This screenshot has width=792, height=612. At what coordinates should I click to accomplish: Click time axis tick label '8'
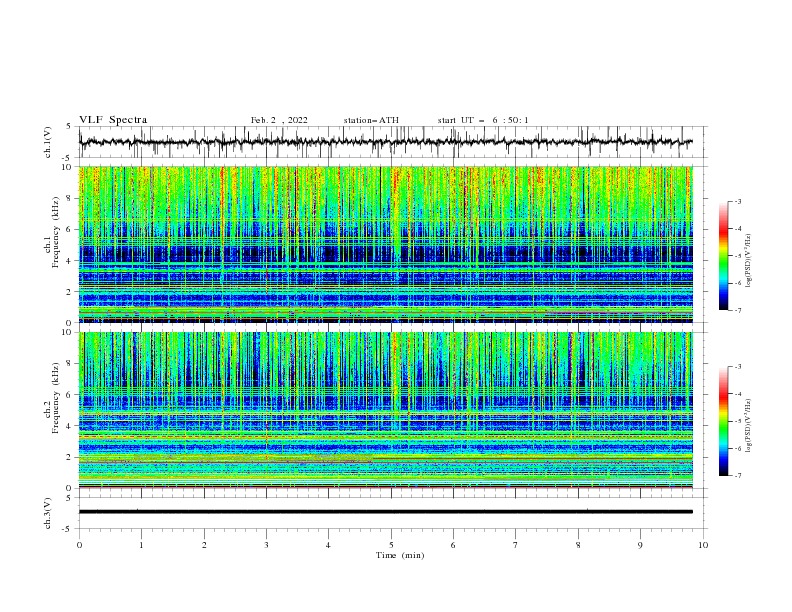pyautogui.click(x=578, y=545)
